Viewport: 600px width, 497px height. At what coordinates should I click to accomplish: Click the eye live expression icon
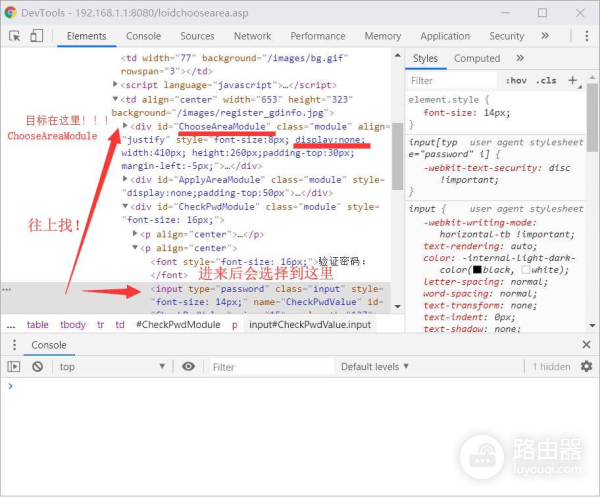point(188,367)
